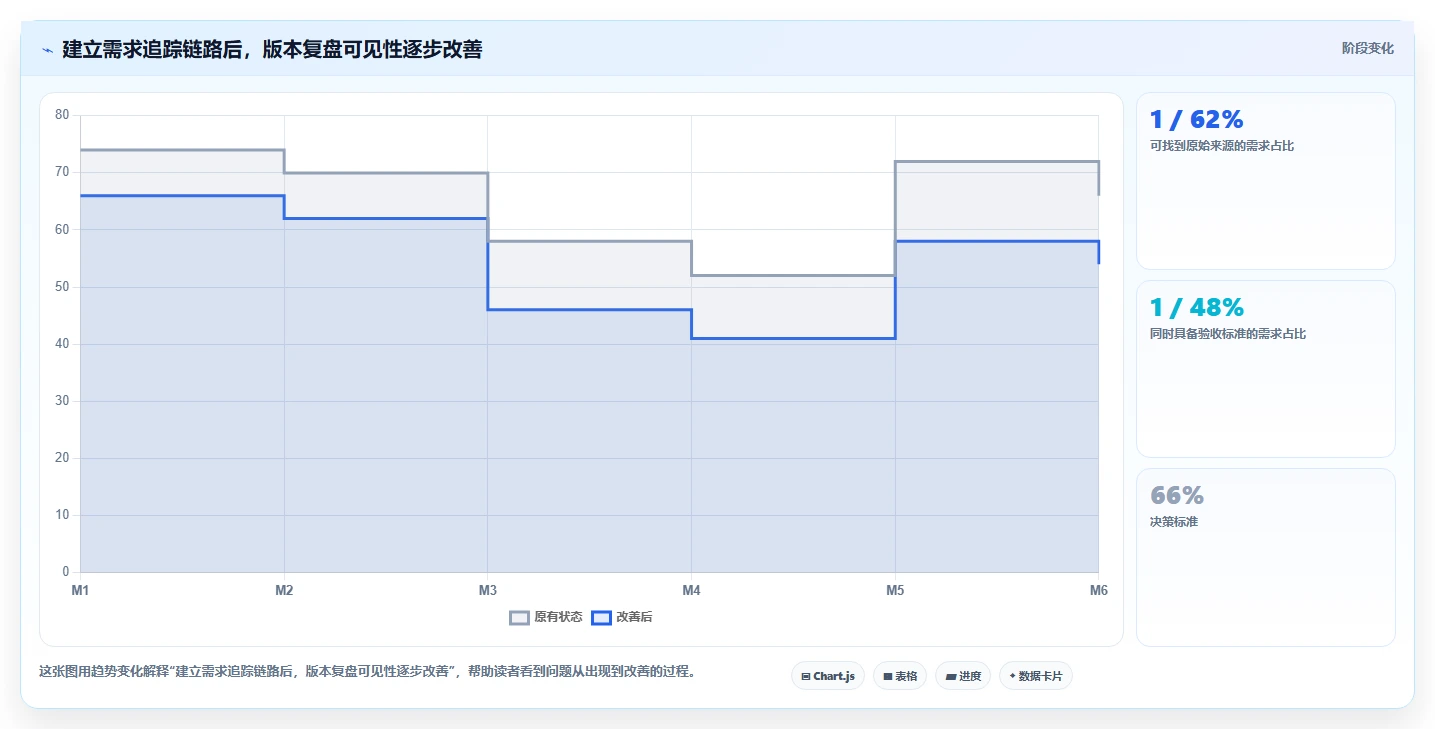Screen dimensions: 1435x729
Task: Click the chart description sentence below the chart
Action: click(x=367, y=671)
